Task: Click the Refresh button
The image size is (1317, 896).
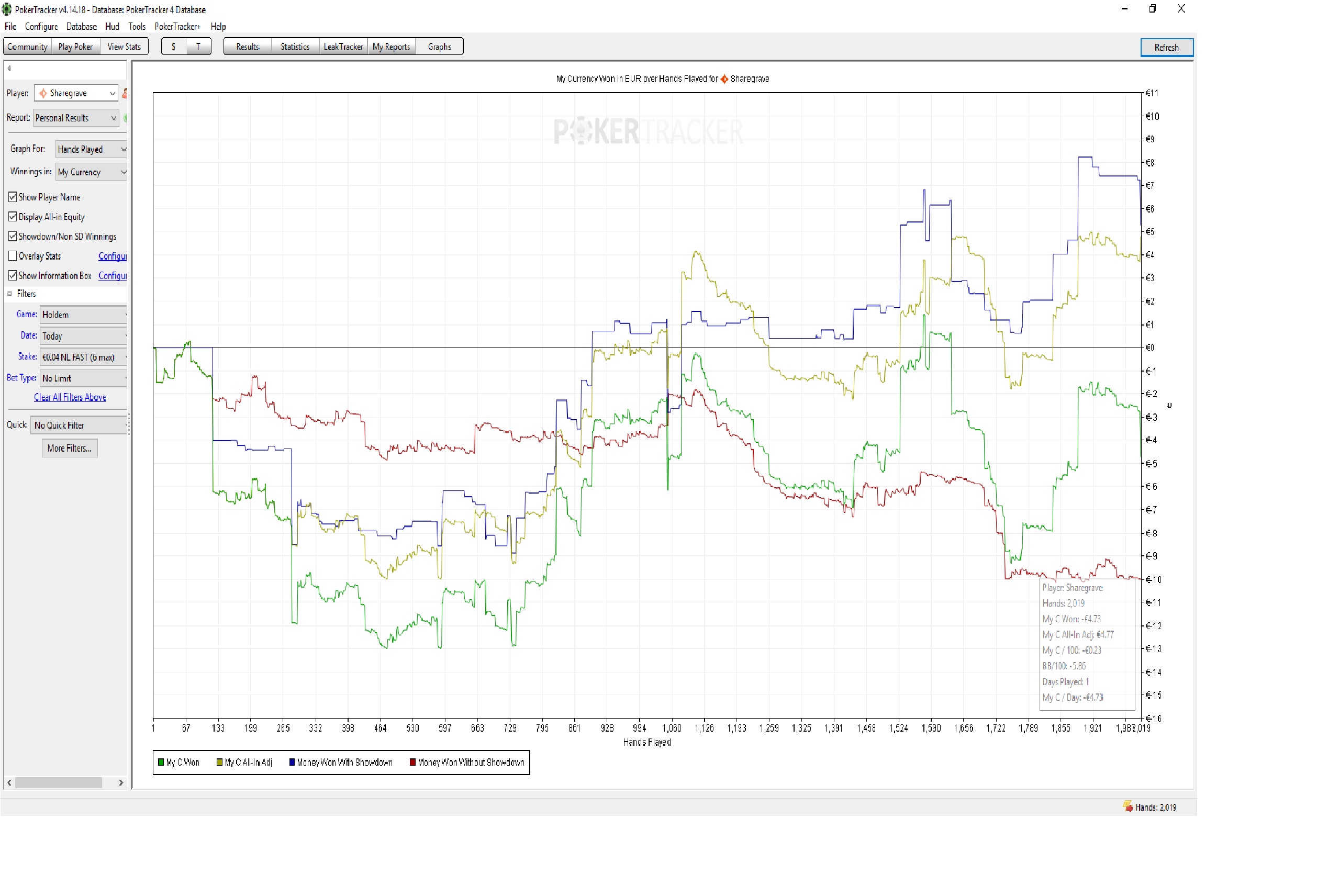Action: tap(1166, 47)
